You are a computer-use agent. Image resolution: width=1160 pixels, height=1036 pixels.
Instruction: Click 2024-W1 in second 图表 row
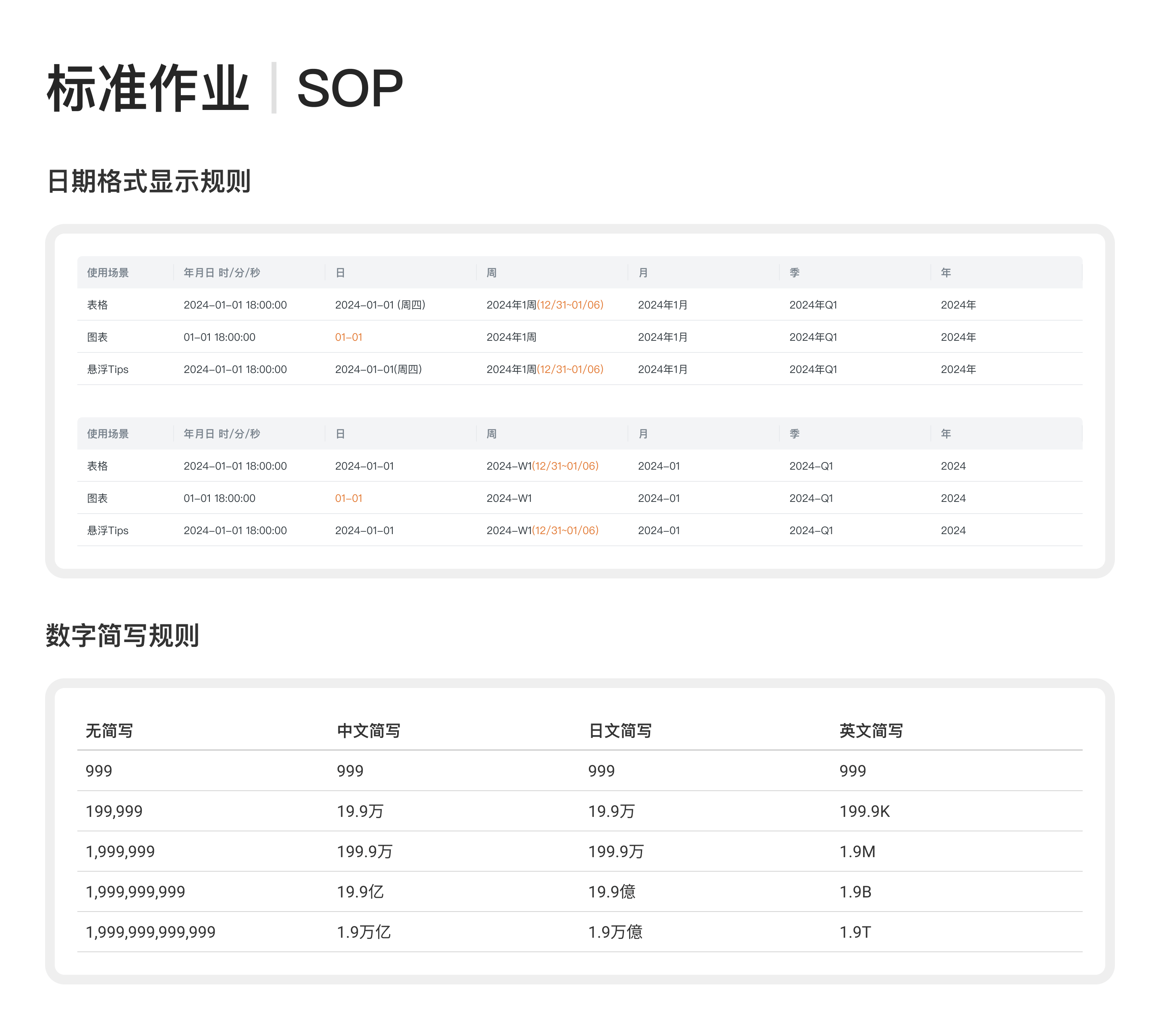pyautogui.click(x=509, y=498)
